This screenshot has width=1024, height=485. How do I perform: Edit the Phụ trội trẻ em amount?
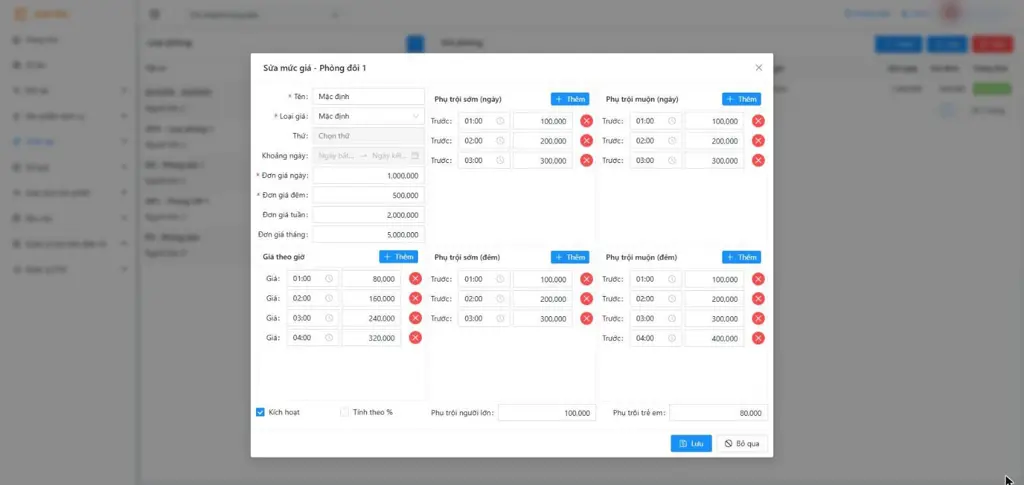pos(718,413)
